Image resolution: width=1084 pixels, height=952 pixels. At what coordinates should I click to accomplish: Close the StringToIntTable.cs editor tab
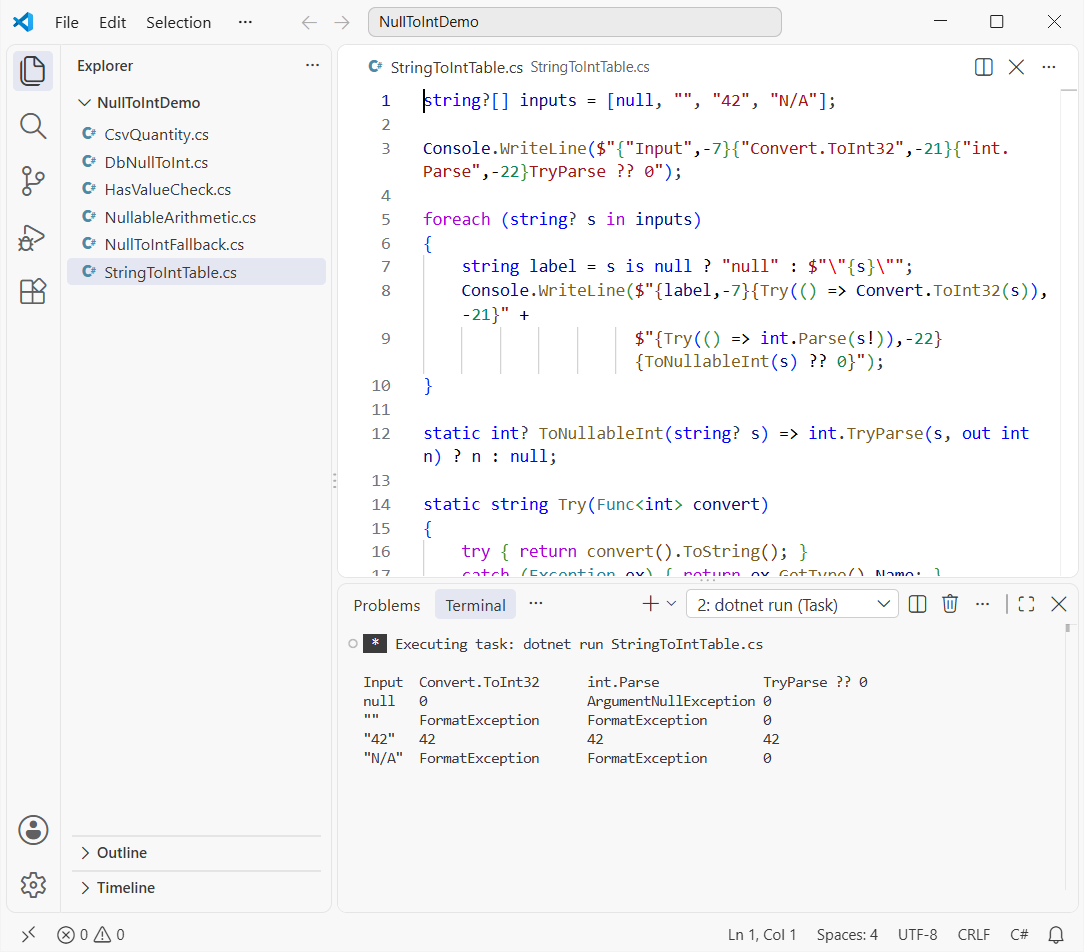tap(1016, 67)
